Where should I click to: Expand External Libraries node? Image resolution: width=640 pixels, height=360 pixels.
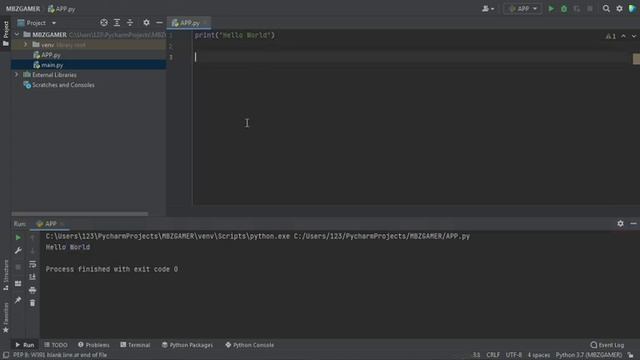pos(17,75)
